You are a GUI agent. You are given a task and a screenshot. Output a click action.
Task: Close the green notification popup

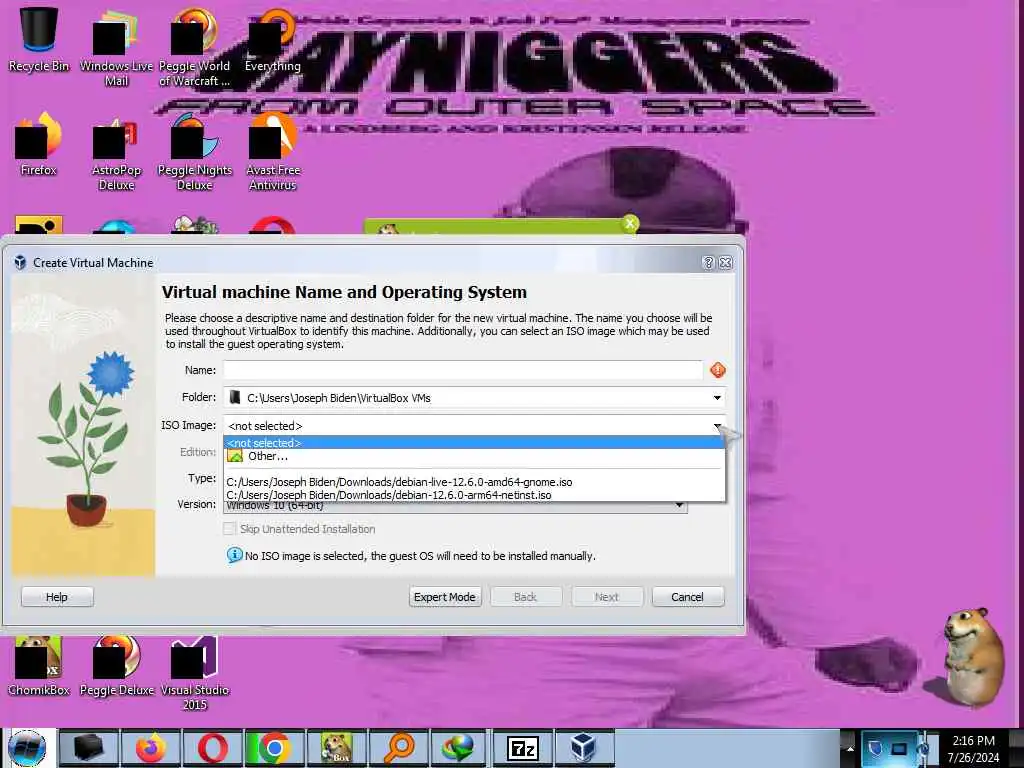coord(630,223)
